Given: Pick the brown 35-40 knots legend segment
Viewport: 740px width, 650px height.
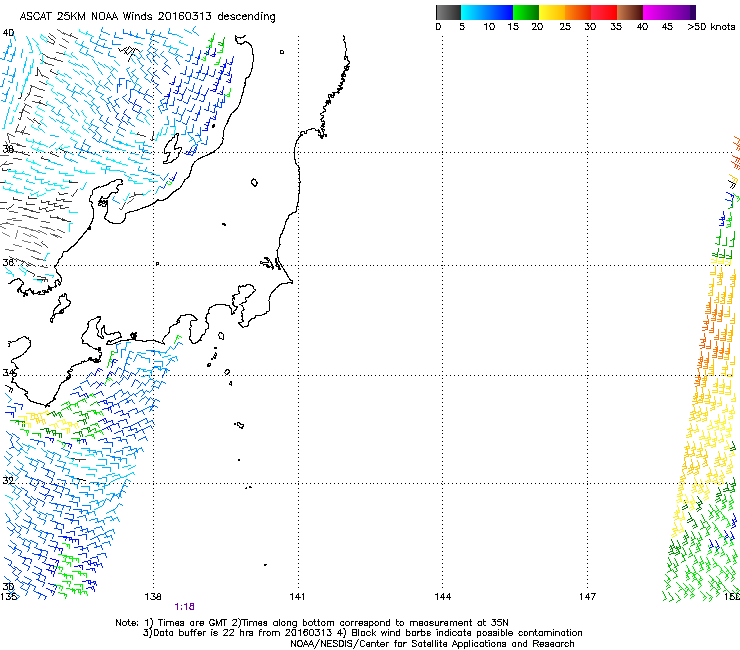Looking at the screenshot, I should click(x=630, y=12).
